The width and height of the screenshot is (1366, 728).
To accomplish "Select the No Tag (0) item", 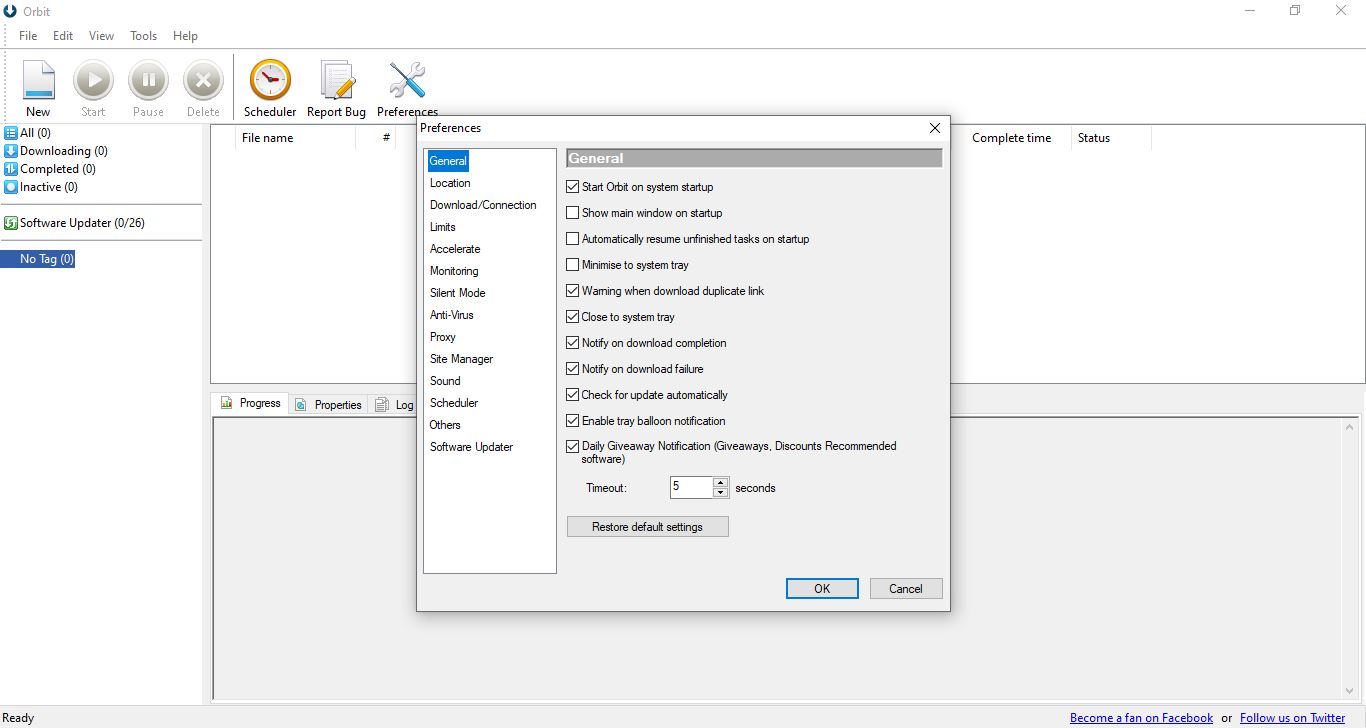I will click(x=38, y=259).
